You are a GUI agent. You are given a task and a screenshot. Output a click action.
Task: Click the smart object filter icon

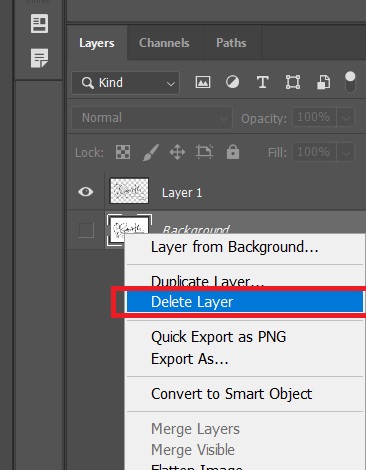tap(323, 82)
